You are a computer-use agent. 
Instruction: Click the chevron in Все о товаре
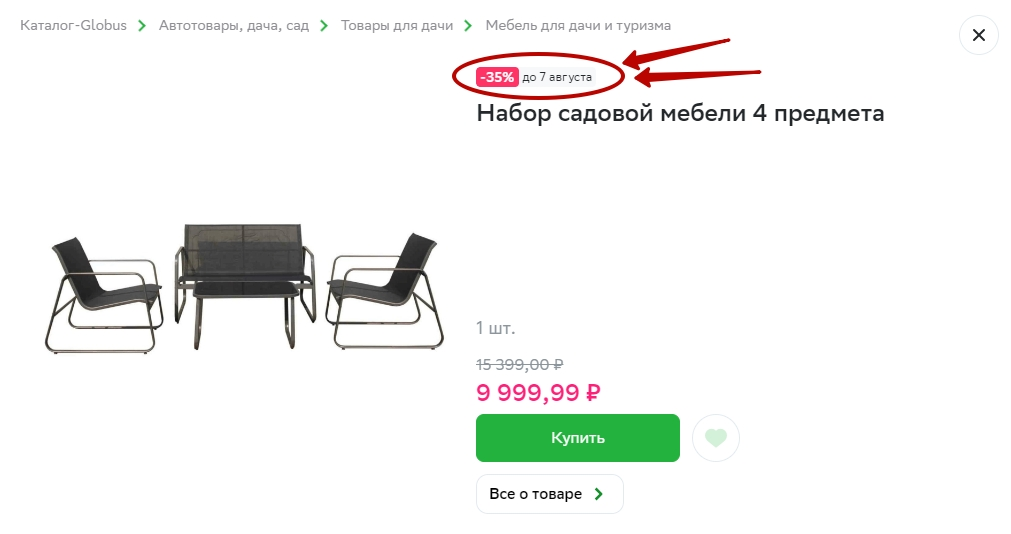599,494
